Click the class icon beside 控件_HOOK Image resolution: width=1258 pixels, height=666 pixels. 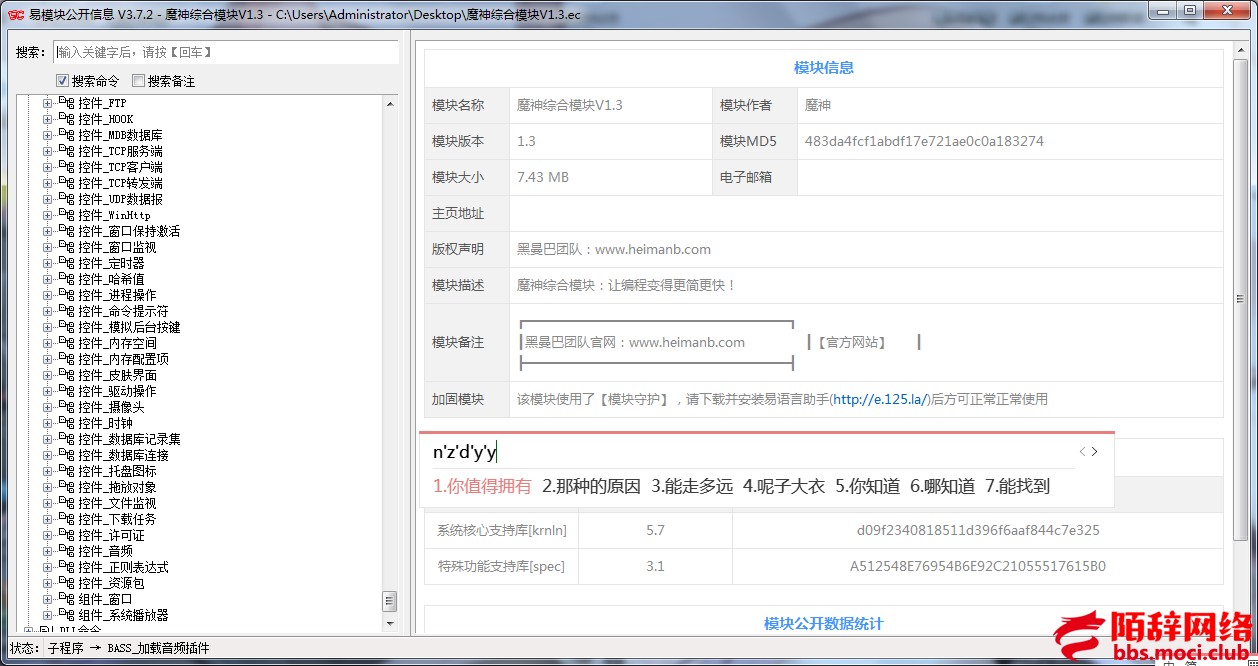tap(67, 119)
